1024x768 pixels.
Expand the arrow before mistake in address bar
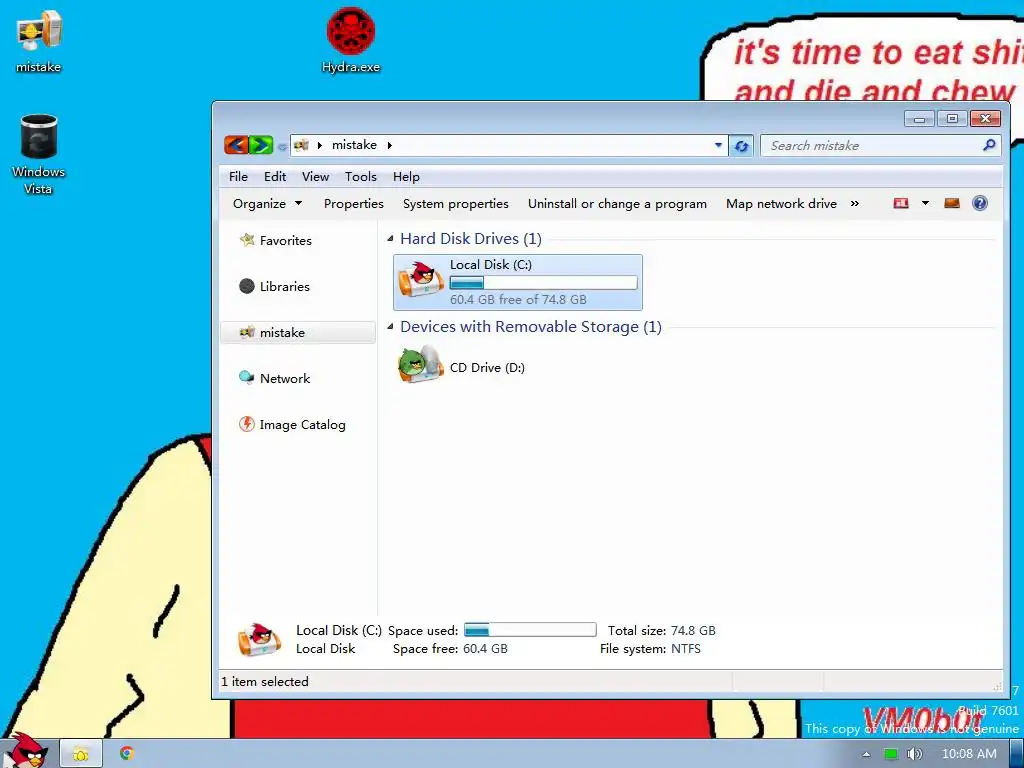point(320,145)
